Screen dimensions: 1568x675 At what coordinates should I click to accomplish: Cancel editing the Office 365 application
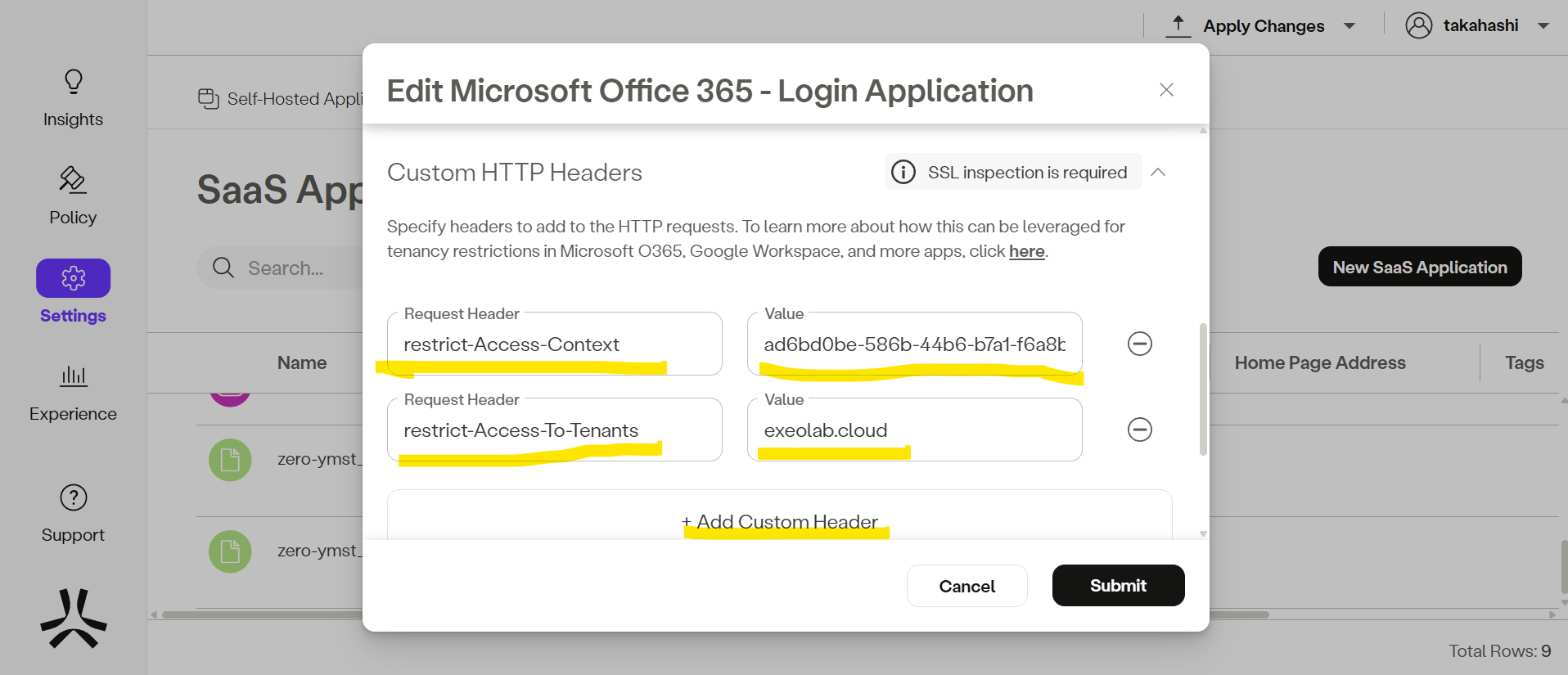click(x=966, y=587)
